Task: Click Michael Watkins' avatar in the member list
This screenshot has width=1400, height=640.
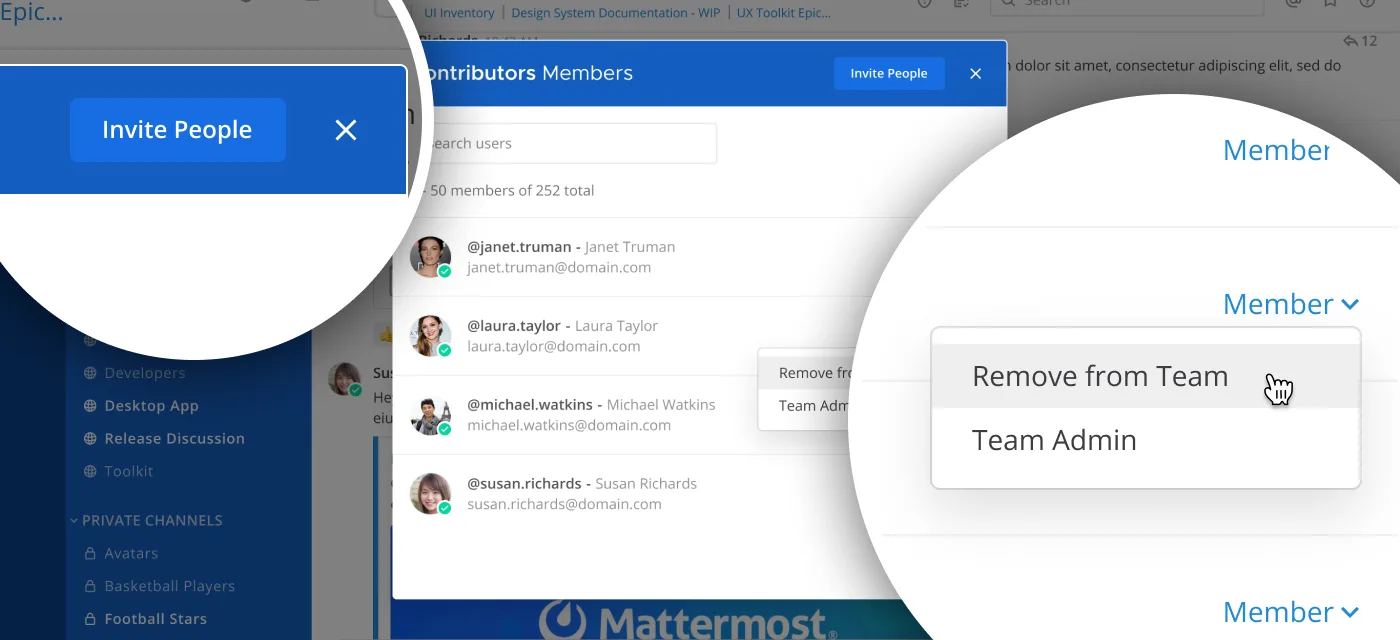Action: click(x=431, y=415)
